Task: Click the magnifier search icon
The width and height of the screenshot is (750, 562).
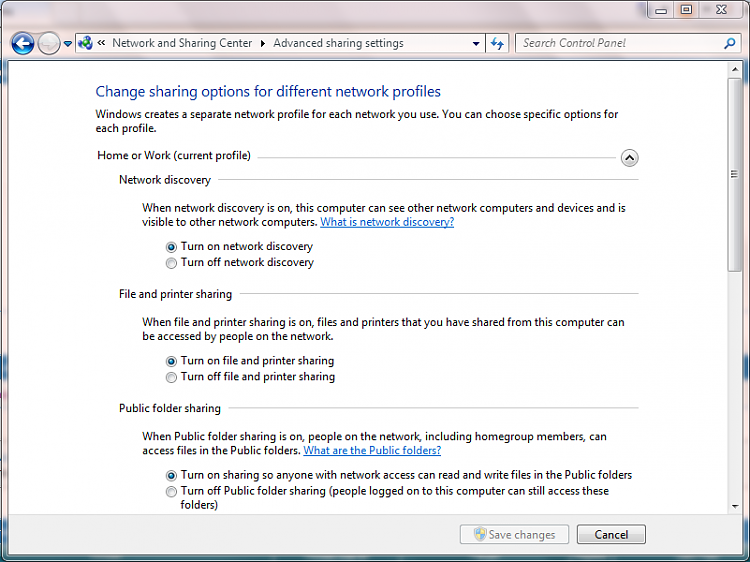Action: [x=729, y=44]
